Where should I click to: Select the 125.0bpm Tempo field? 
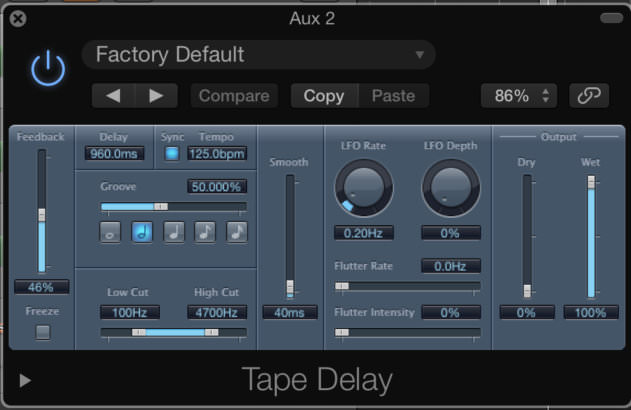click(x=217, y=154)
